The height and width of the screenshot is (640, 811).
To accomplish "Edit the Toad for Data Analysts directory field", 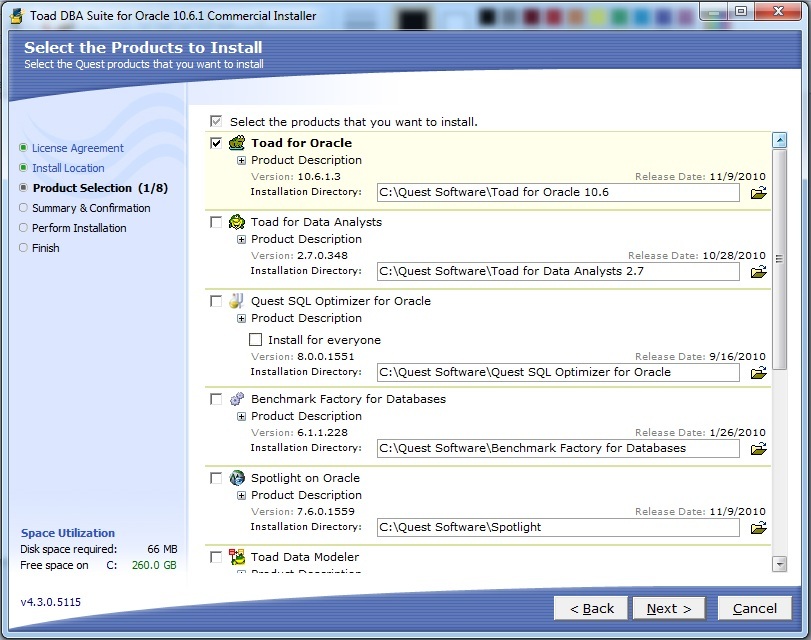I will click(558, 271).
